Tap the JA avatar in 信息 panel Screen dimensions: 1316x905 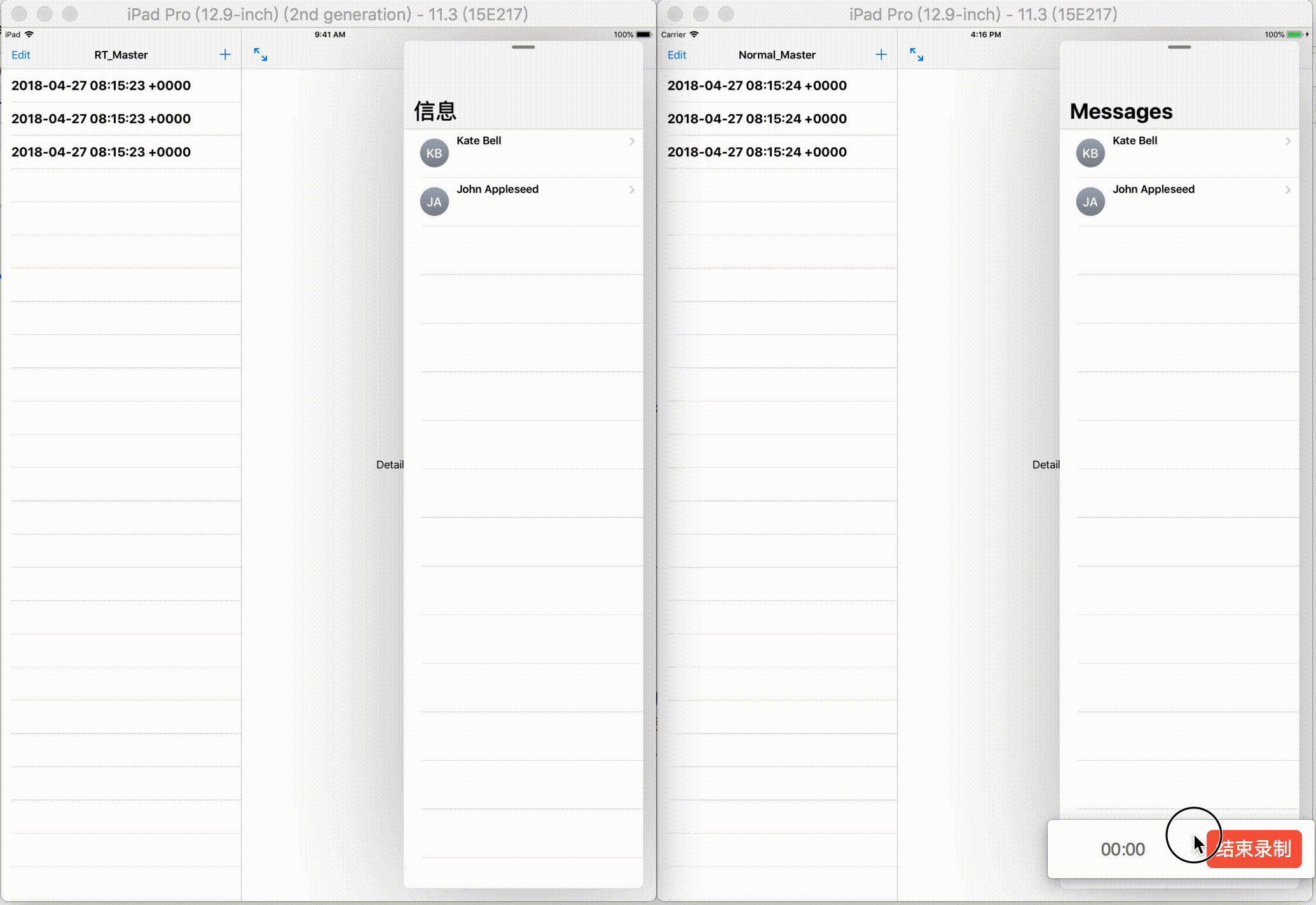point(434,201)
